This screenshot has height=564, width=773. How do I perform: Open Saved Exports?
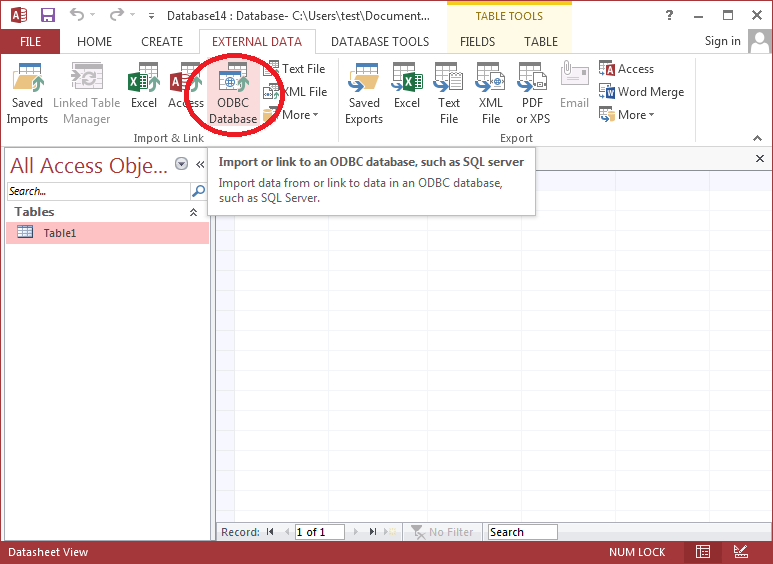point(364,94)
